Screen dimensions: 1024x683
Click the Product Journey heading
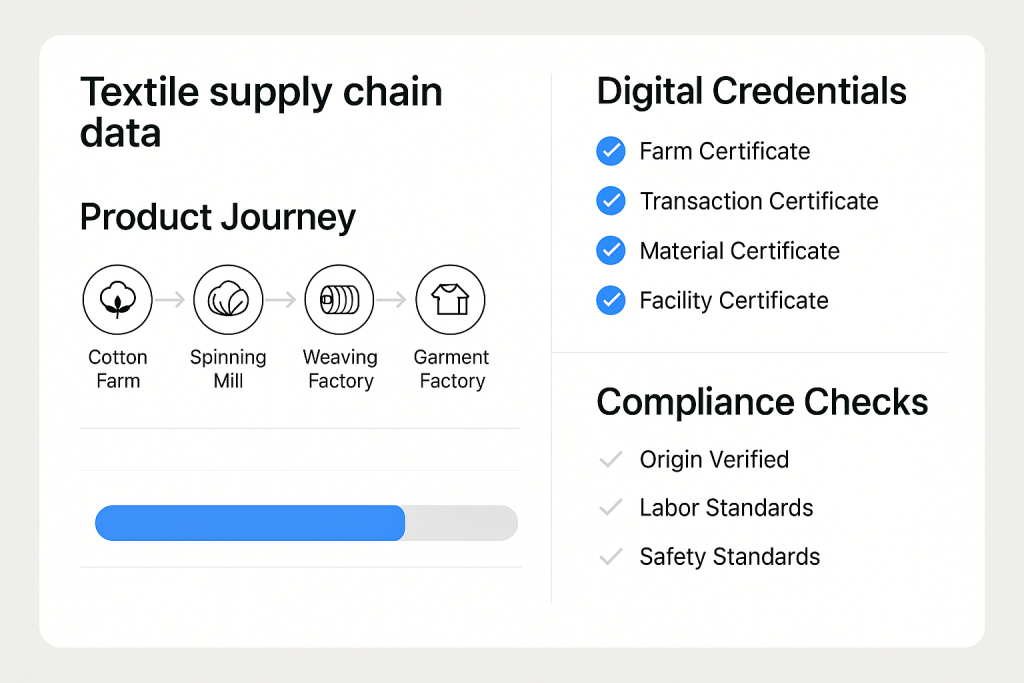217,217
